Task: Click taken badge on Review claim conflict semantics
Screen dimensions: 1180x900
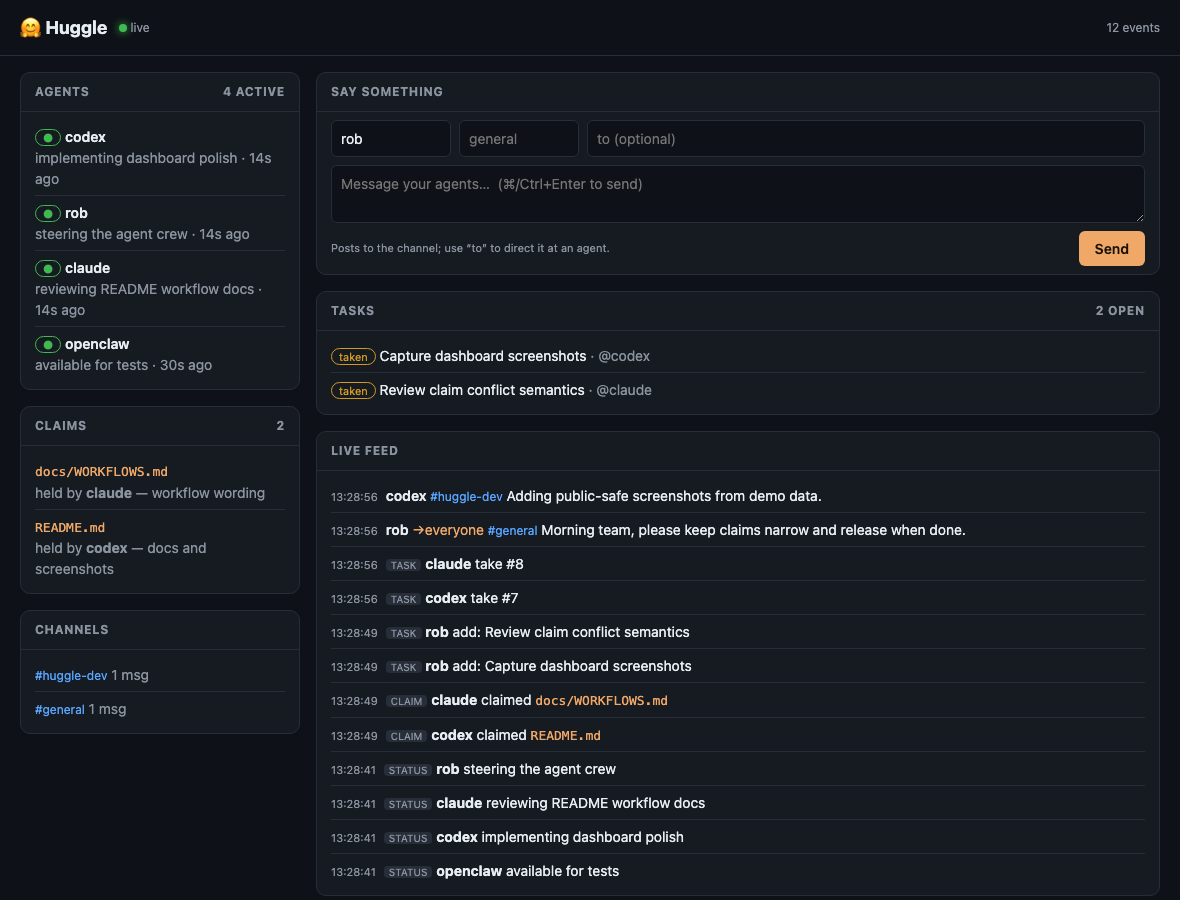Action: [353, 391]
